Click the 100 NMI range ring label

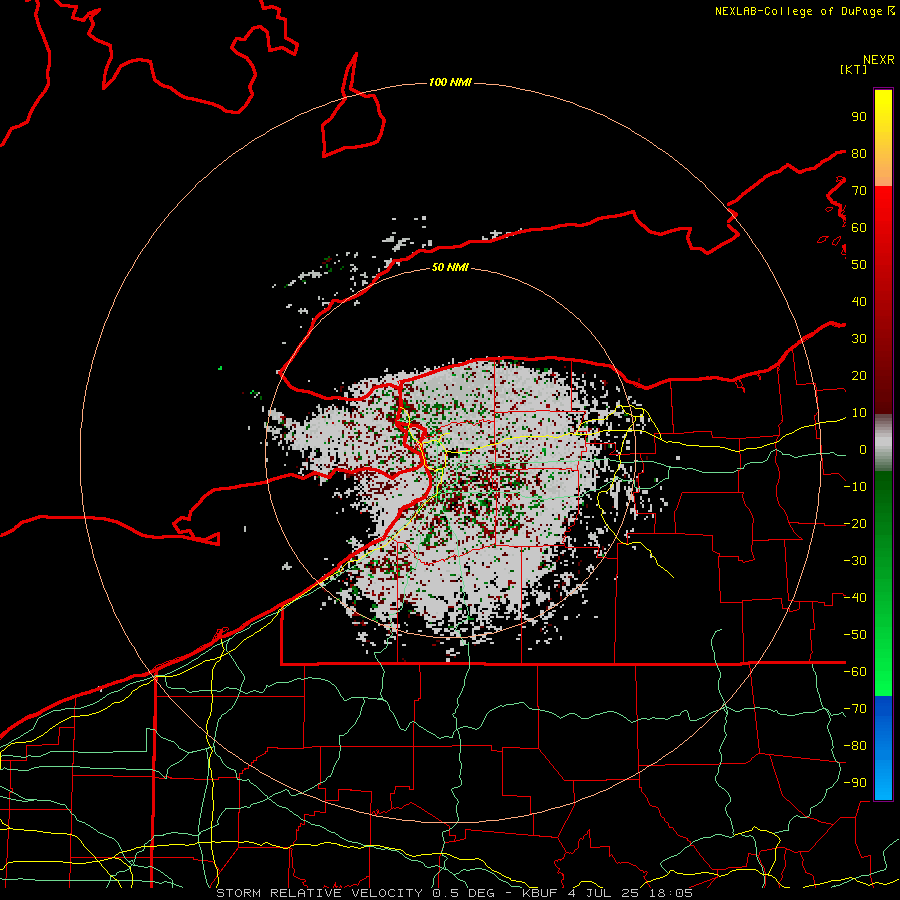pyautogui.click(x=450, y=83)
